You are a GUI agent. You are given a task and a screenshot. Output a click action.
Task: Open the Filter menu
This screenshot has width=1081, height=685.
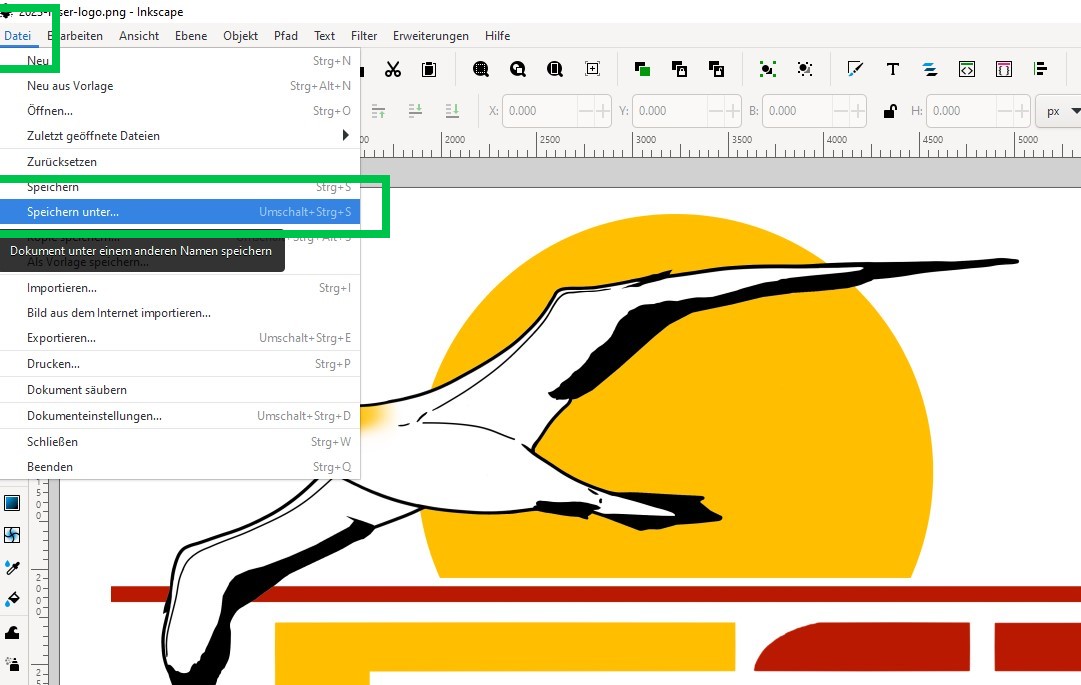click(x=364, y=36)
